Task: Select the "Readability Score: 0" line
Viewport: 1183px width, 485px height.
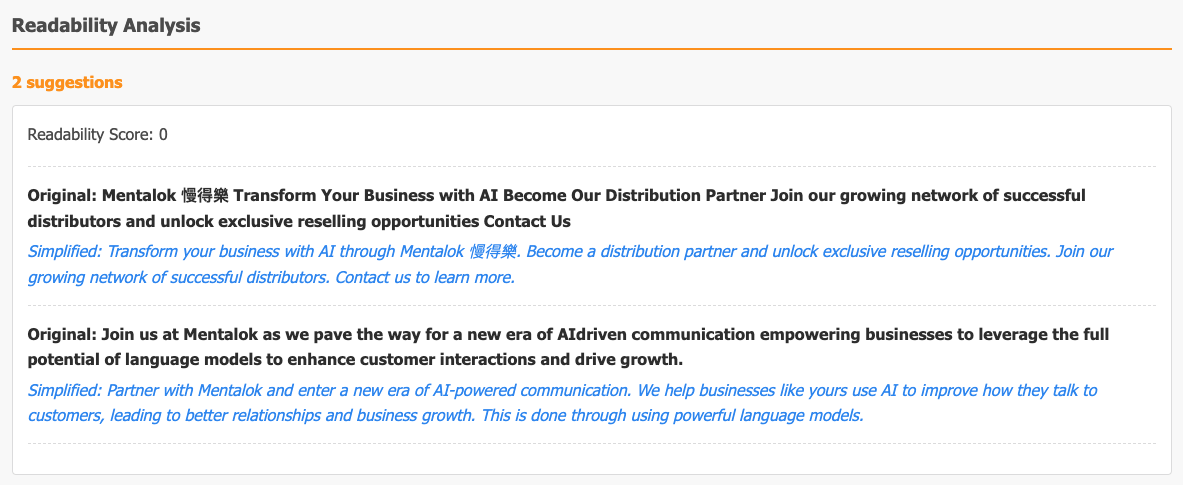Action: [x=97, y=135]
